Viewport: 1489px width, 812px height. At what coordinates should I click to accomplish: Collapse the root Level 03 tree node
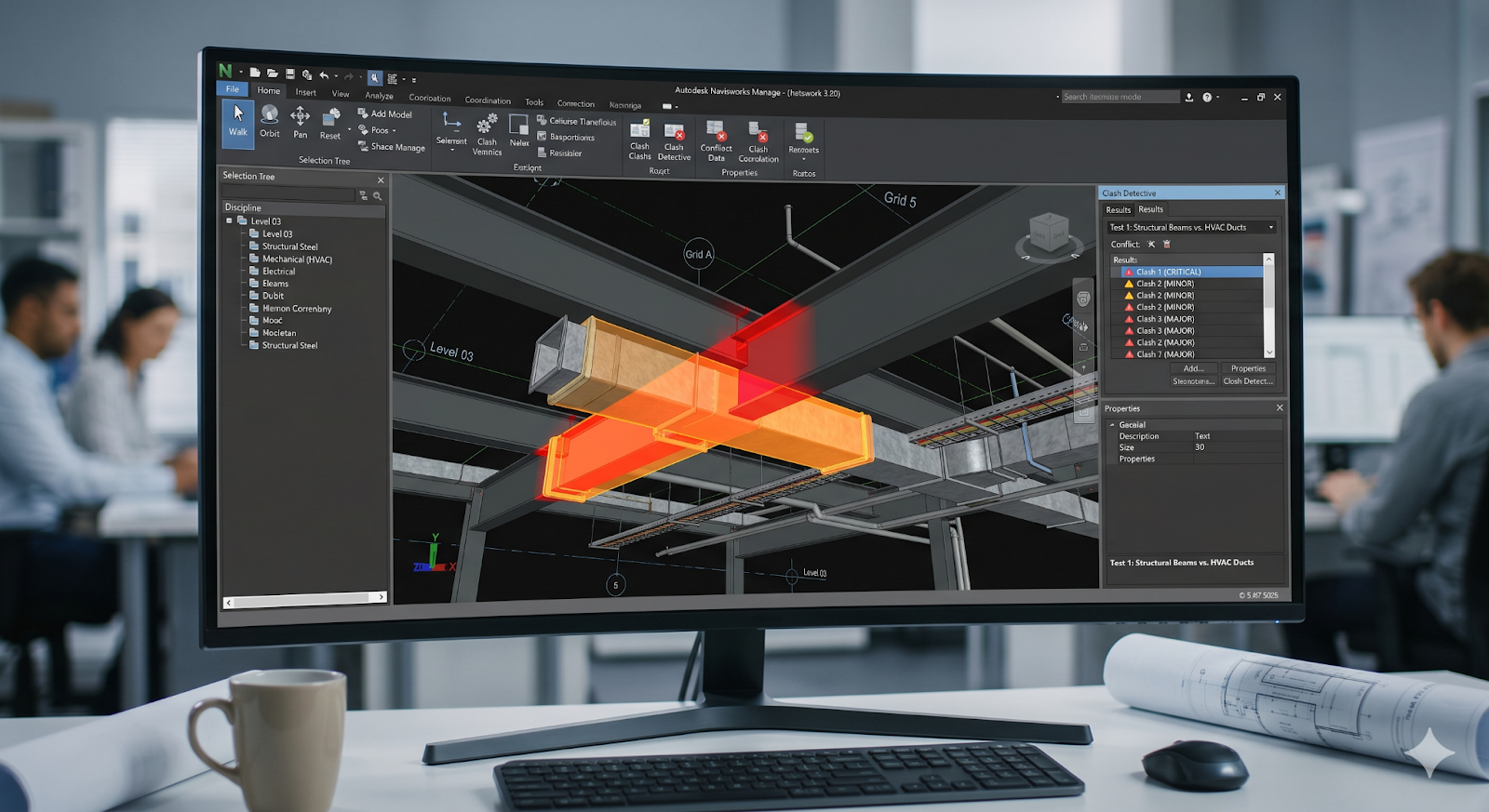[229, 221]
